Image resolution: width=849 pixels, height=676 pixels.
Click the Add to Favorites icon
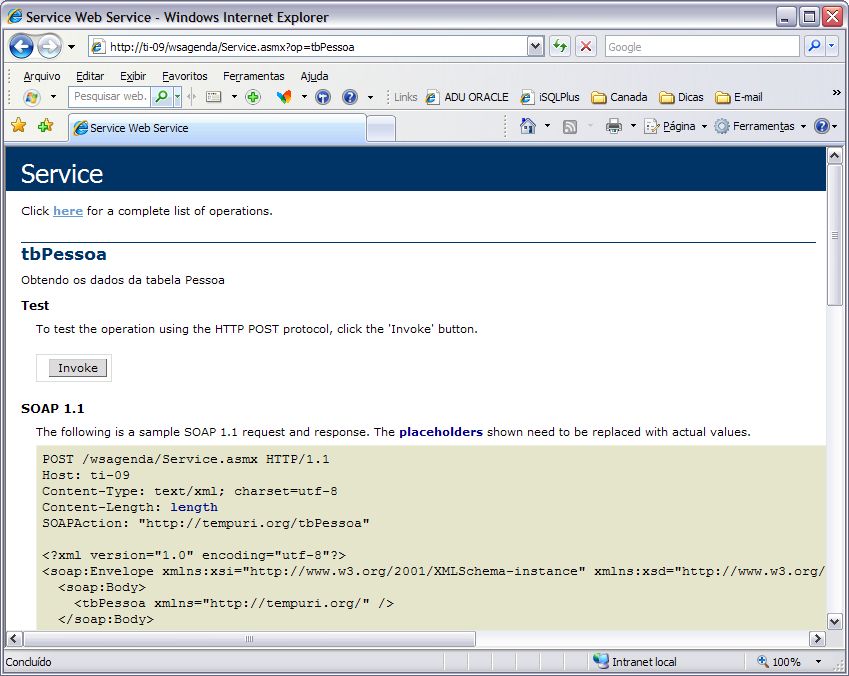pyautogui.click(x=45, y=126)
